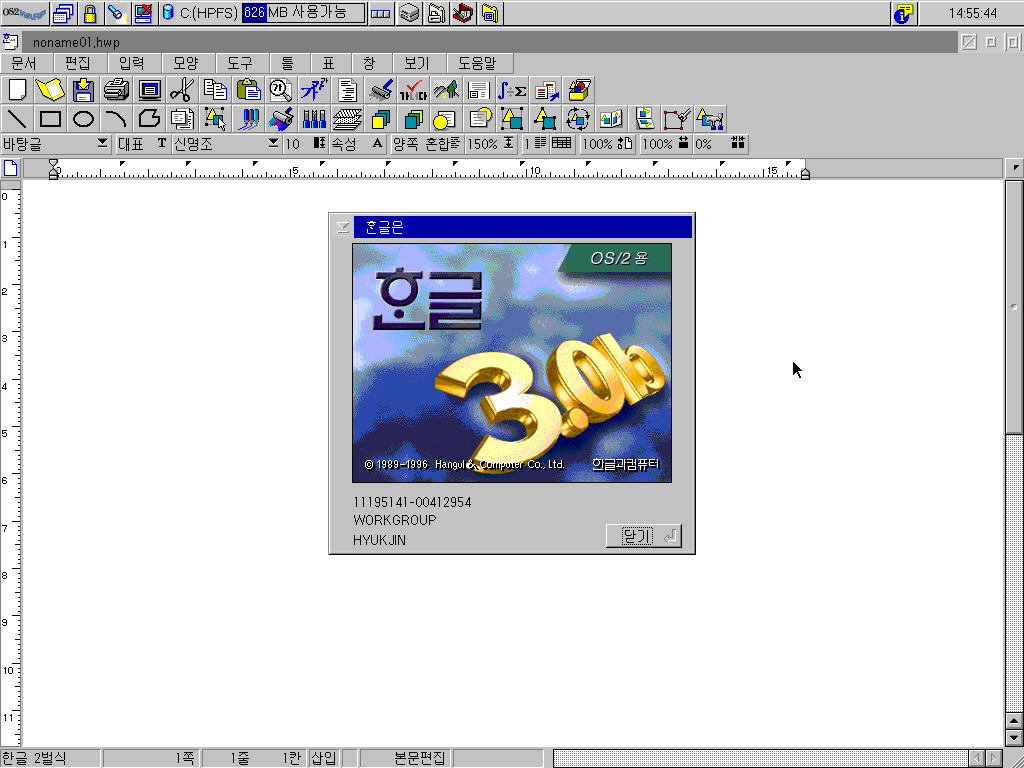Screen dimensions: 1024x768
Task: Toggle the 삽입 insert mode in status bar
Action: click(324, 758)
